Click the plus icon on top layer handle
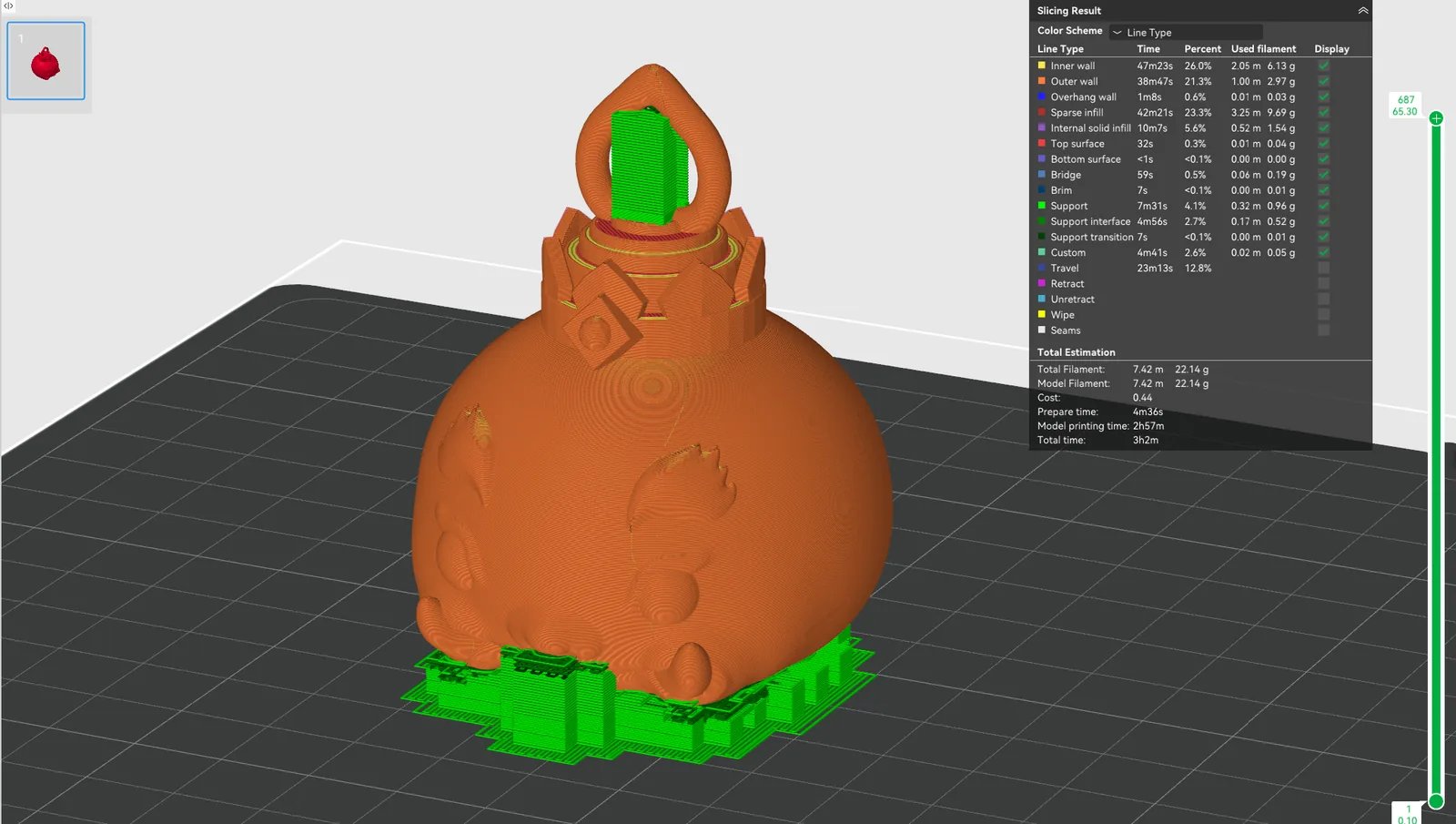Viewport: 1456px width, 824px height. tap(1436, 118)
